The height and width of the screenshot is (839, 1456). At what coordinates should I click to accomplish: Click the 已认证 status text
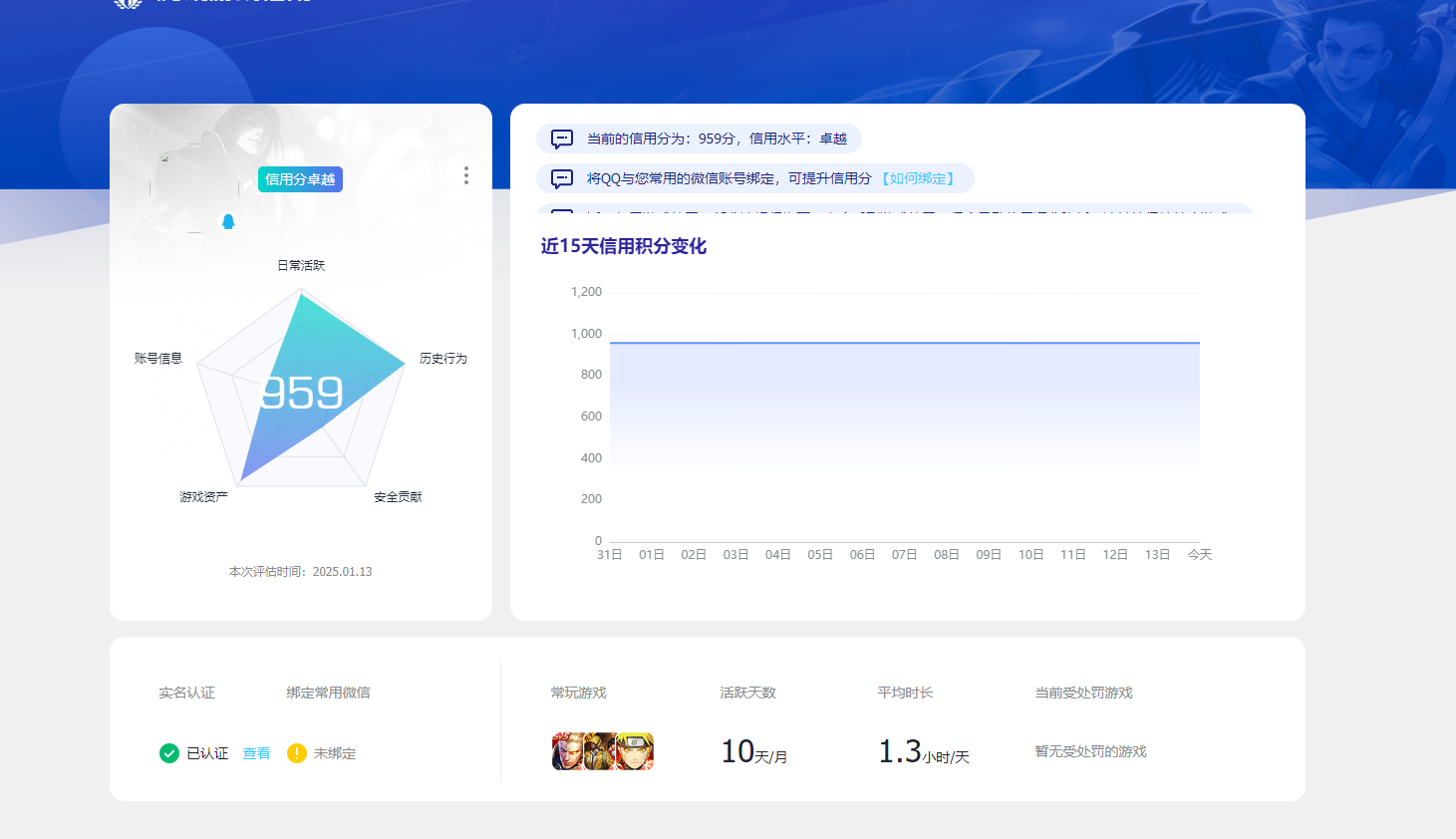(207, 753)
